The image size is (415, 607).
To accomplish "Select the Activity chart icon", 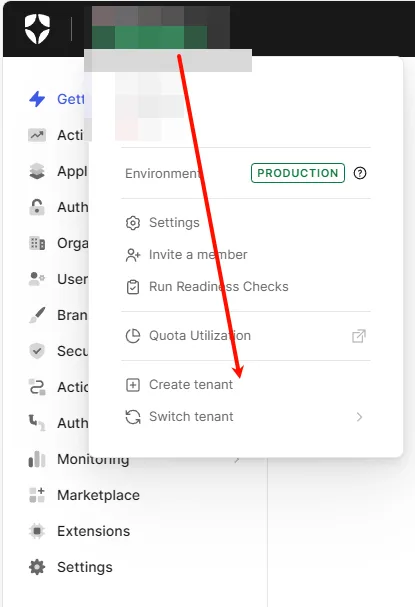I will coord(37,135).
